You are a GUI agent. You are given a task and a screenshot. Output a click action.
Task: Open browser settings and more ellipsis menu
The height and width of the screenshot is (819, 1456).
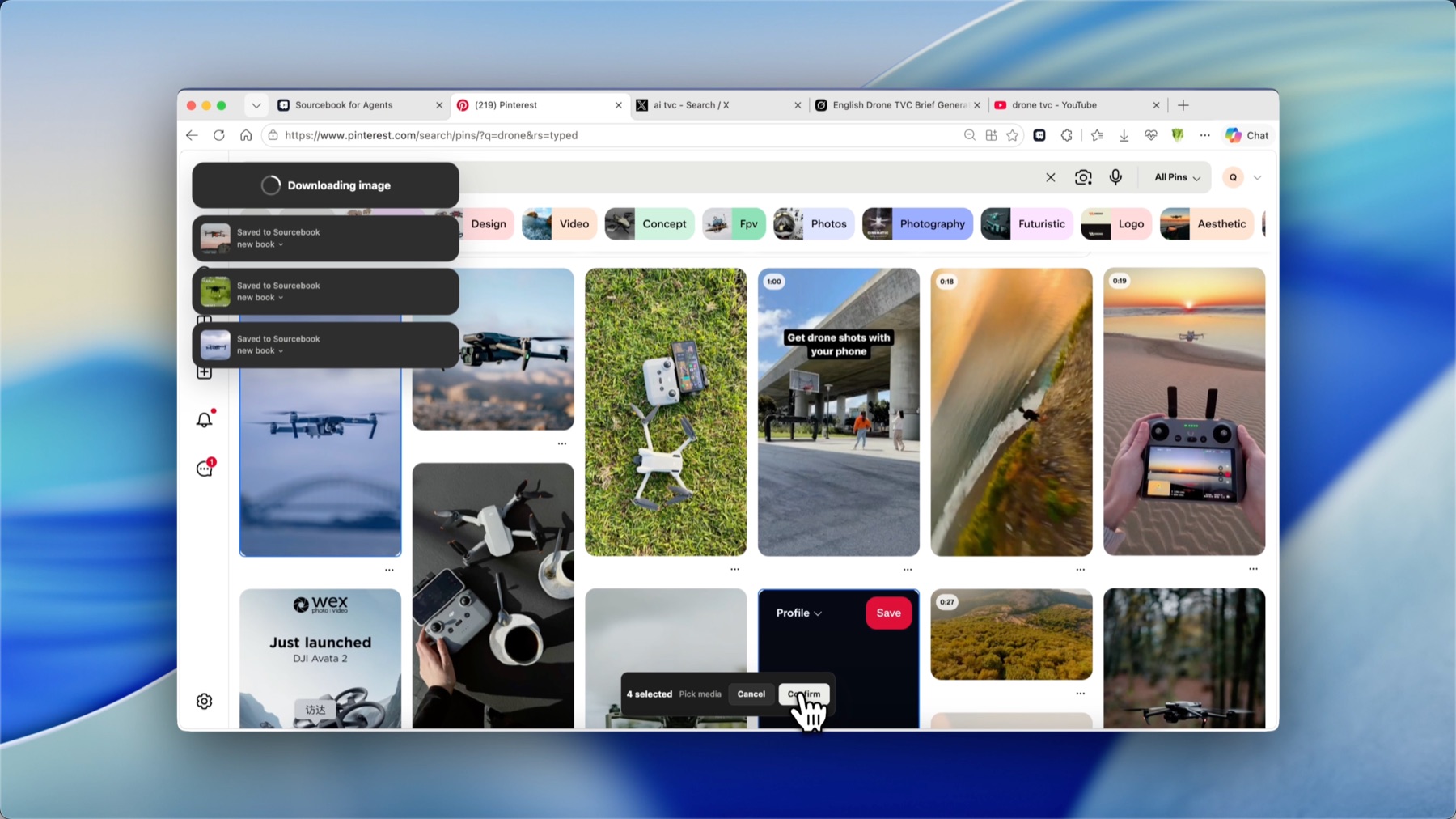click(x=1204, y=135)
